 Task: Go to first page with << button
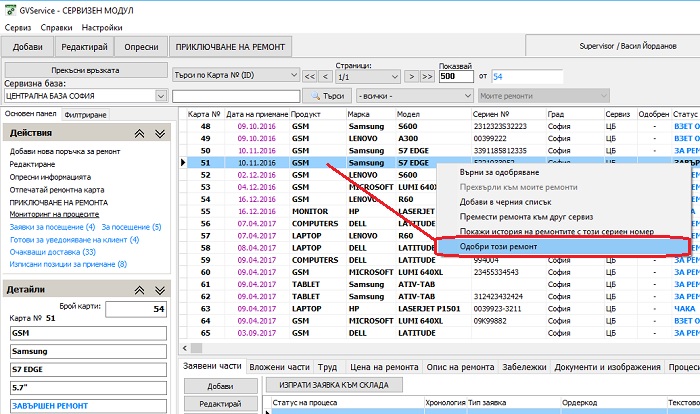310,76
